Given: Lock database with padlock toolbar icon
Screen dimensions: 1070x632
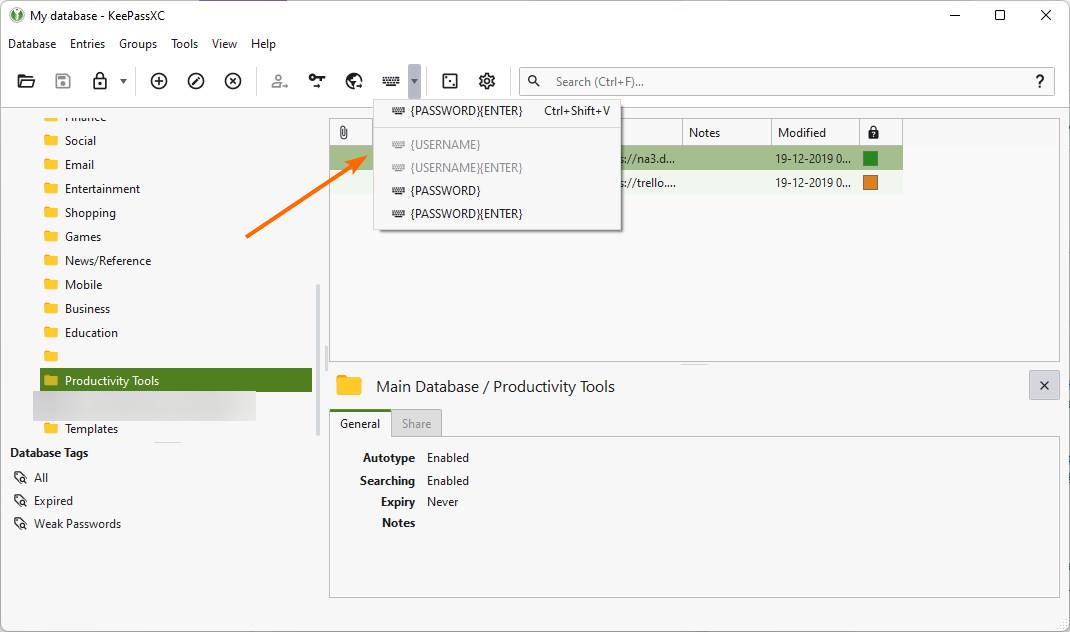Looking at the screenshot, I should (x=100, y=81).
